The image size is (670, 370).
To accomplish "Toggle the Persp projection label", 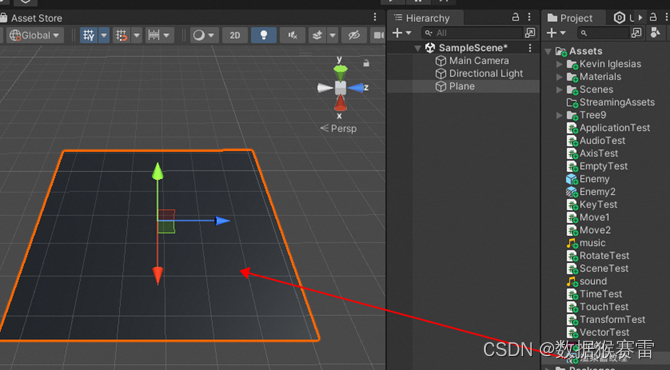I will (338, 128).
